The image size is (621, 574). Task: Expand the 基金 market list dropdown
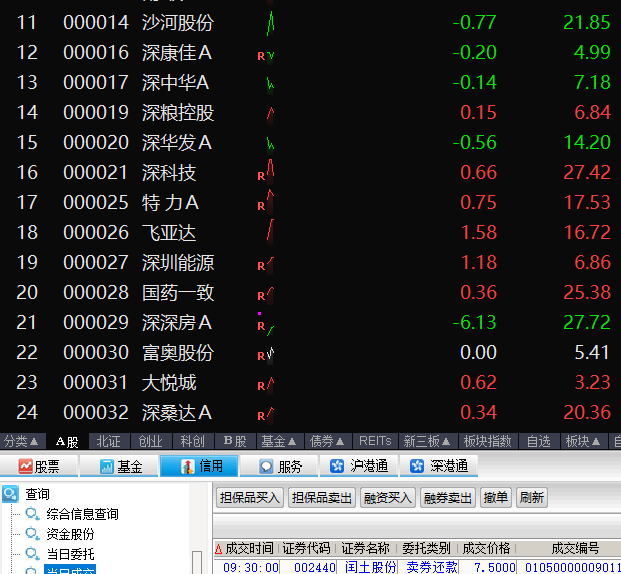click(278, 441)
